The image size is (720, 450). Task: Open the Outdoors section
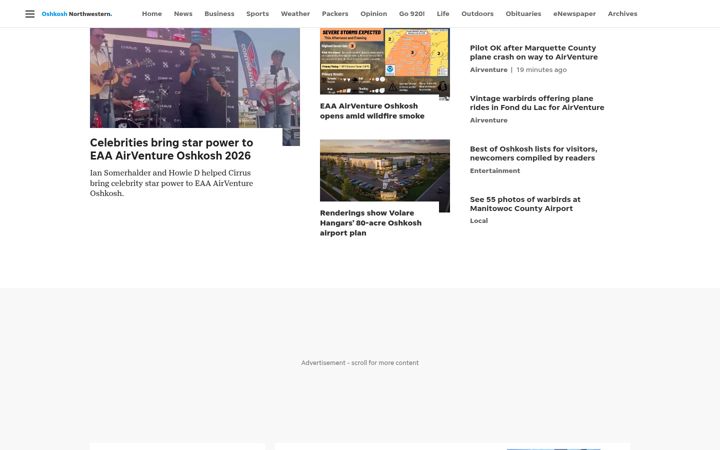[477, 14]
